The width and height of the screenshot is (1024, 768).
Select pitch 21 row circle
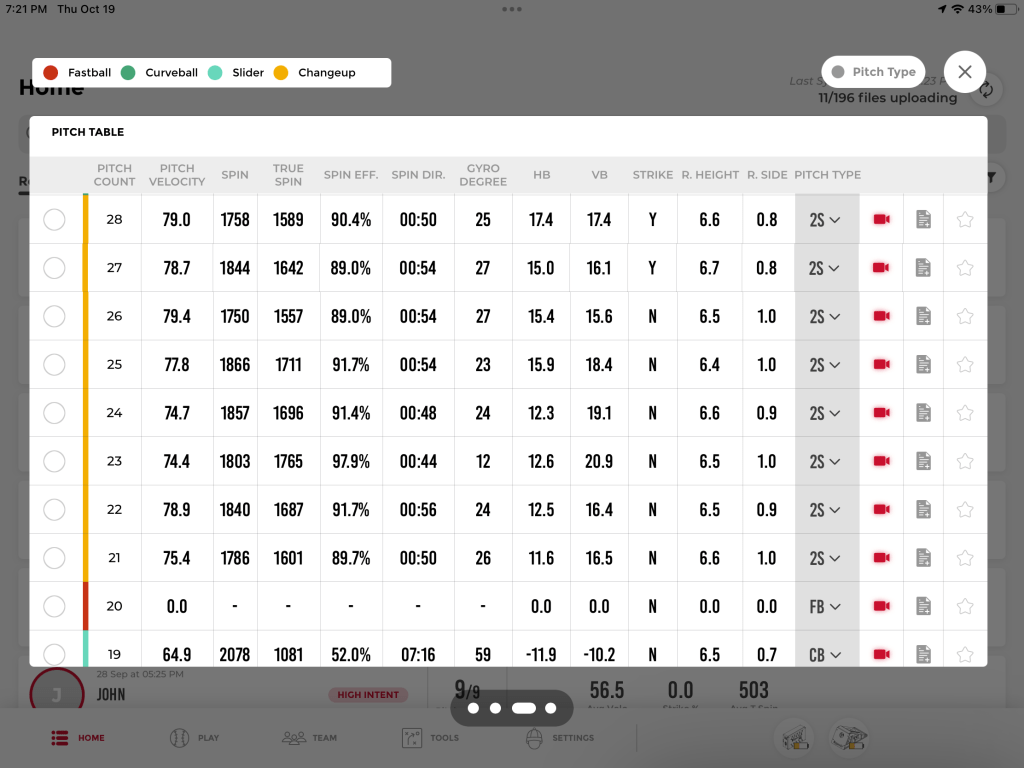[55, 558]
